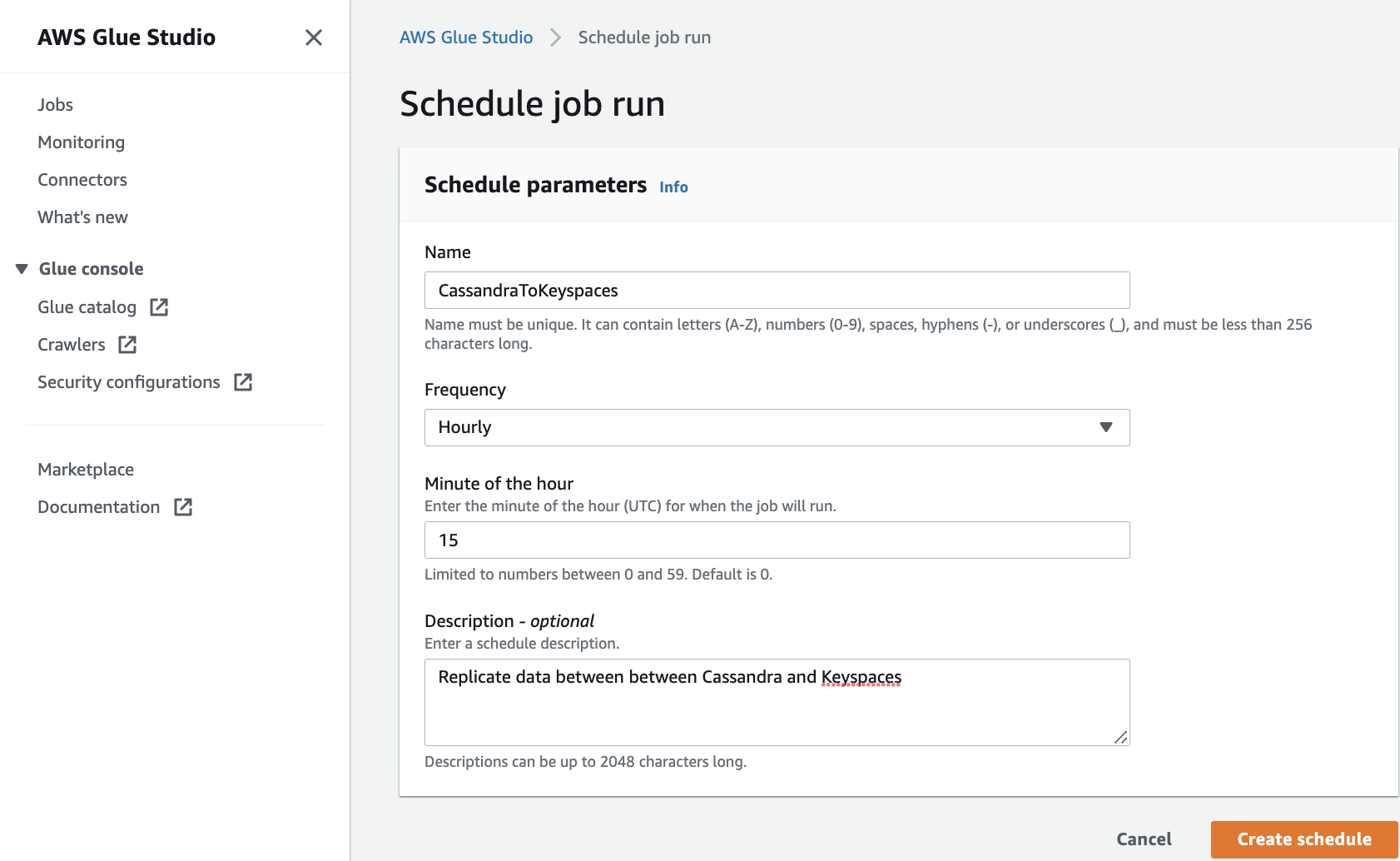Click the 'Enter a schedule description.' hint
Image resolution: width=1400 pixels, height=861 pixels.
click(522, 644)
